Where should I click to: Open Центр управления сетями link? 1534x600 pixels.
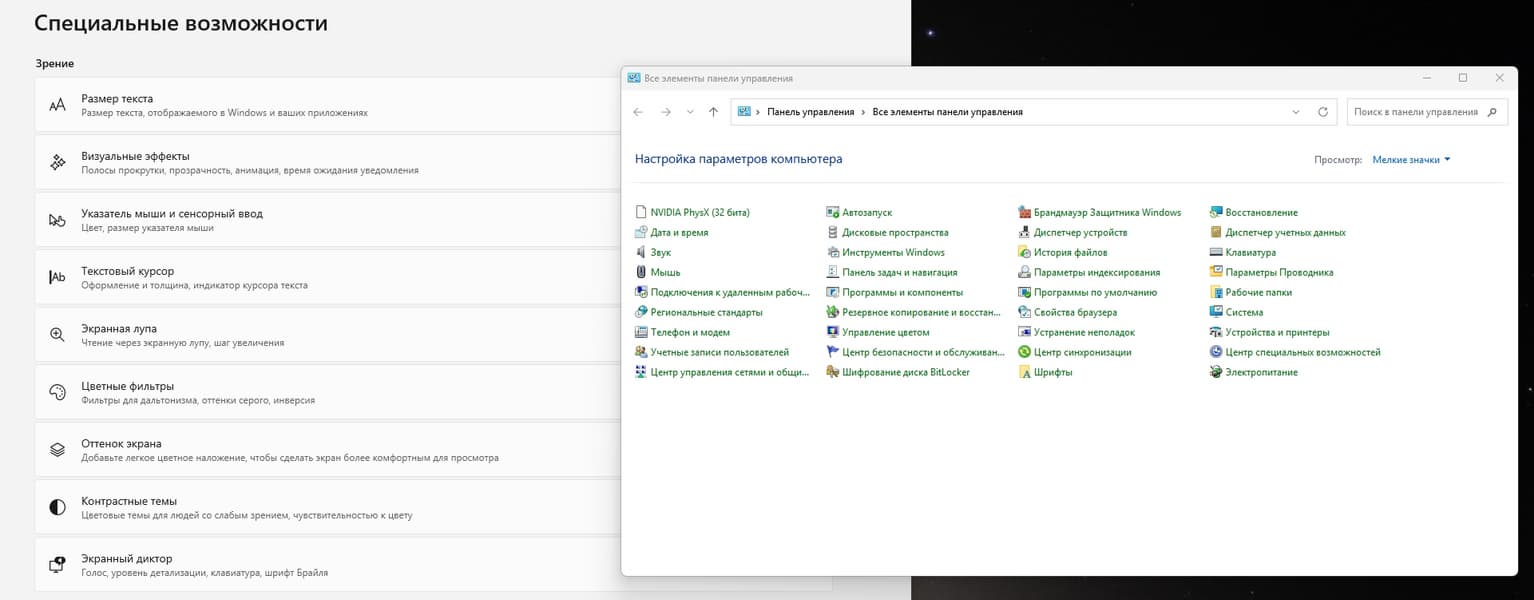point(729,372)
